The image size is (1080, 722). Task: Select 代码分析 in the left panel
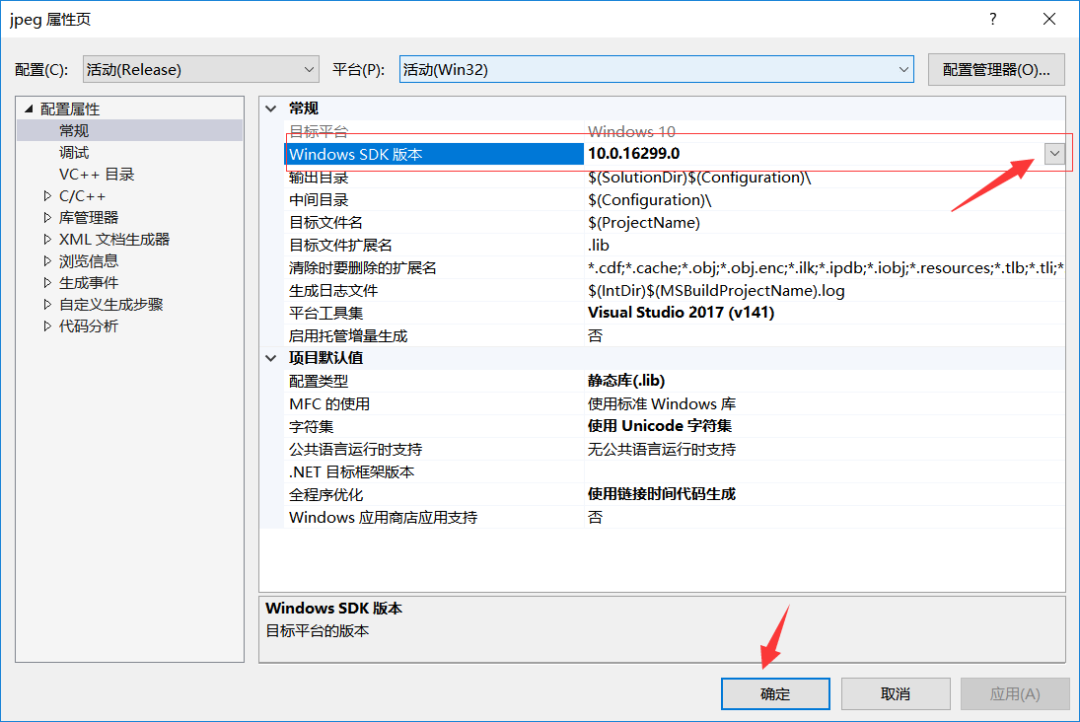click(x=83, y=325)
